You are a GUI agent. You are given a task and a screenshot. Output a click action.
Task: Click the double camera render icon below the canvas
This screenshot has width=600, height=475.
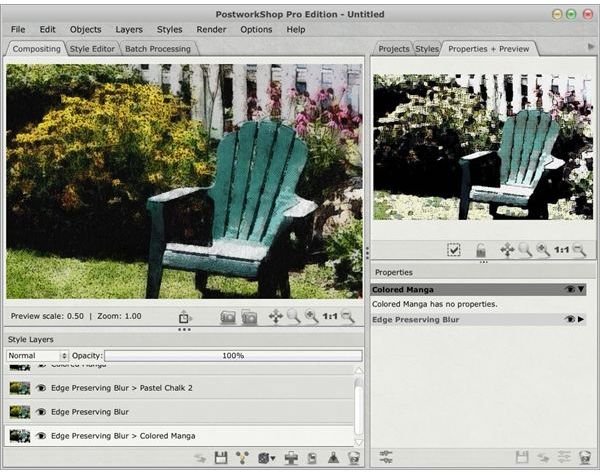(249, 317)
